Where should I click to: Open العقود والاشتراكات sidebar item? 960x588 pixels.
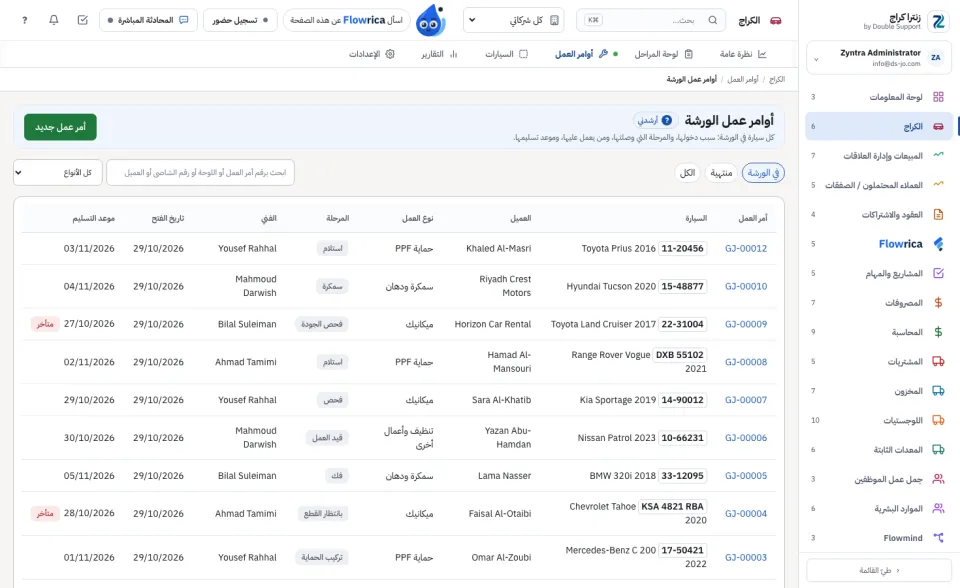pos(879,214)
